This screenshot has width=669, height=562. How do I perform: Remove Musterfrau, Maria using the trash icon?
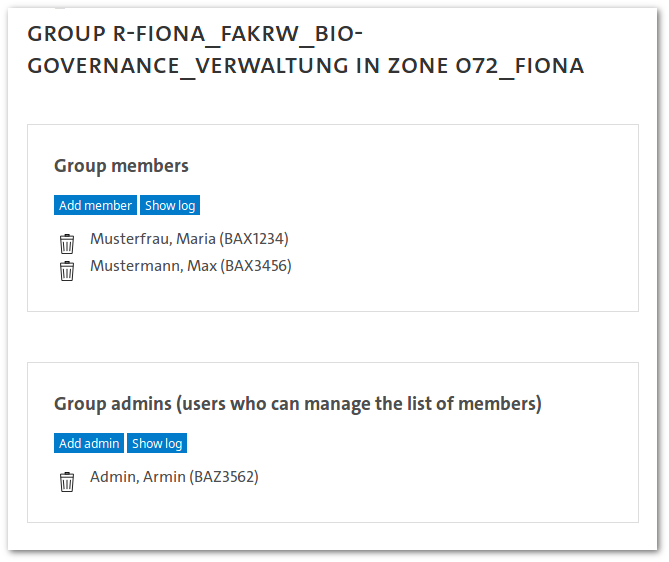(x=67, y=244)
